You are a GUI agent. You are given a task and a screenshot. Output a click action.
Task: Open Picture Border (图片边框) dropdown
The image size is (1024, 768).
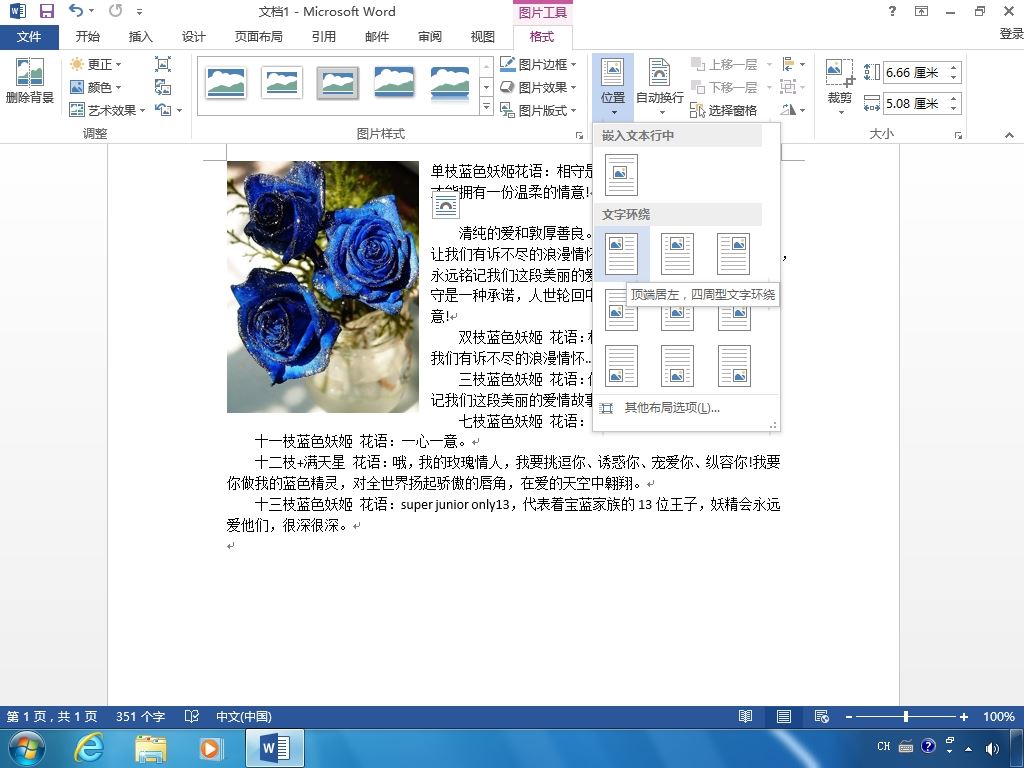point(538,64)
